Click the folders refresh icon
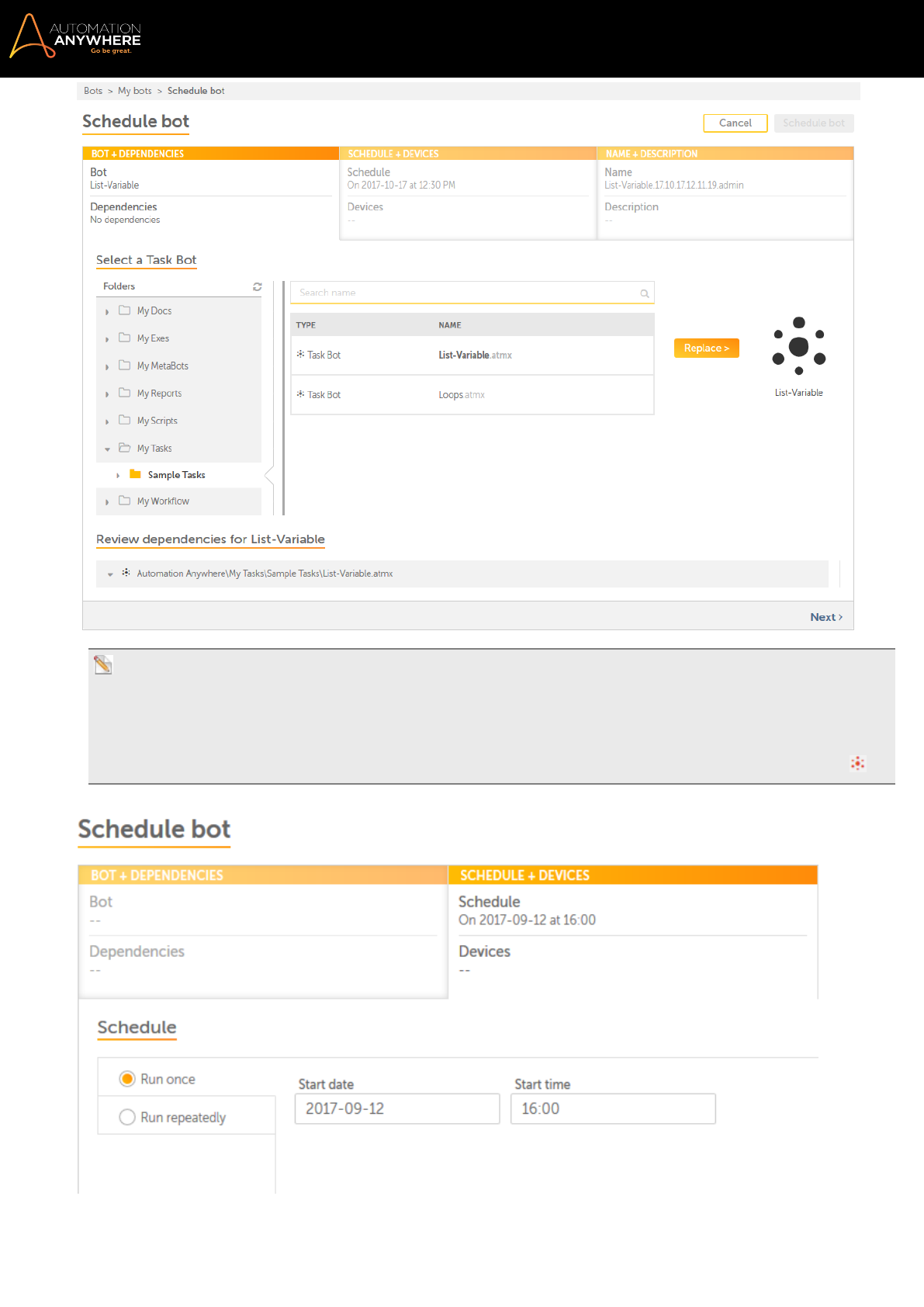 click(258, 287)
